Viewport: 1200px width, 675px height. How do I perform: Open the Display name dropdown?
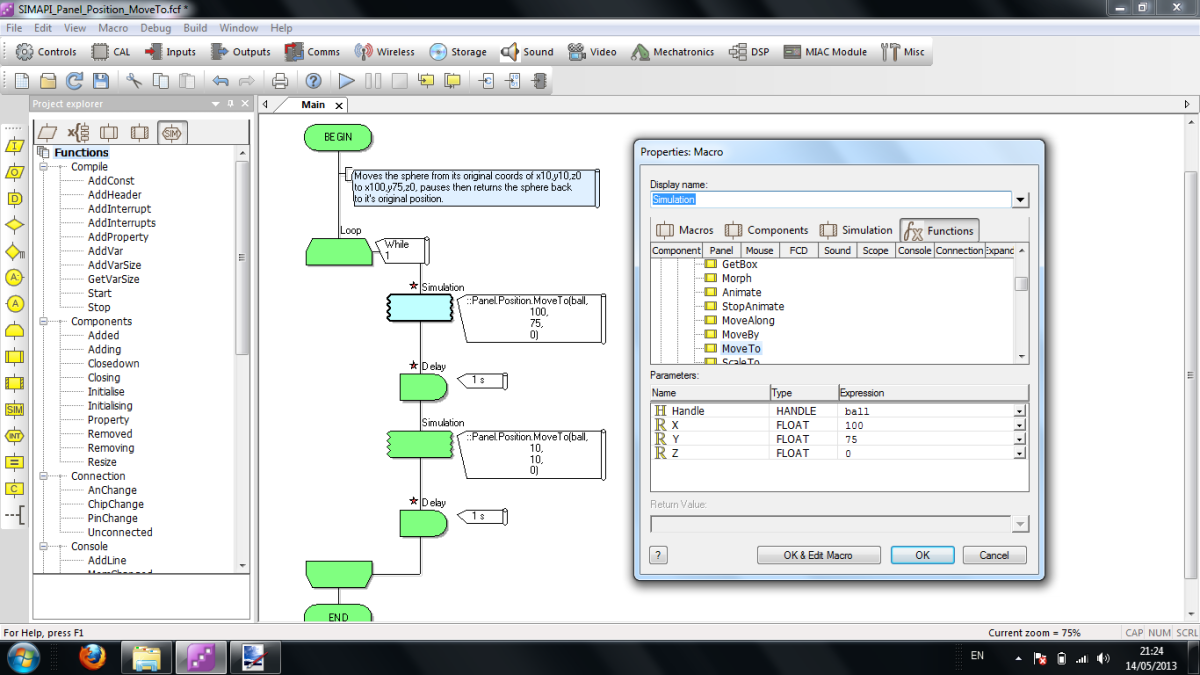(x=1019, y=199)
